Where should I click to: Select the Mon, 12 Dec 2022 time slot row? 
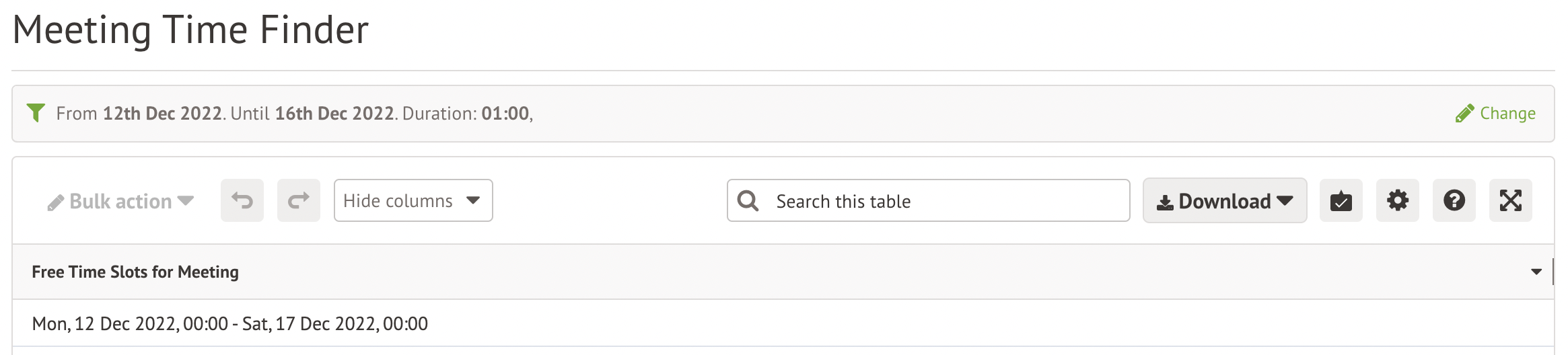pyautogui.click(x=230, y=323)
